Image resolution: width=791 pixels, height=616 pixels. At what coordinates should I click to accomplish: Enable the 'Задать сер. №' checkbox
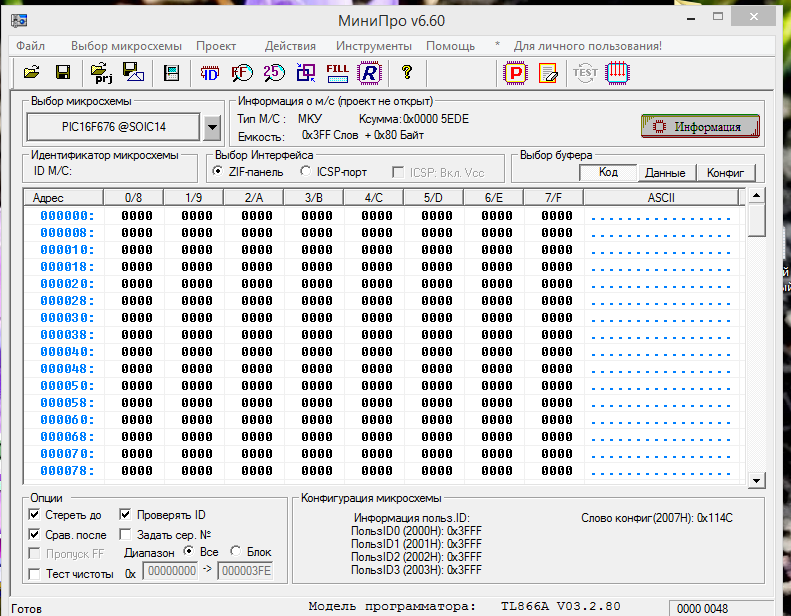125,534
